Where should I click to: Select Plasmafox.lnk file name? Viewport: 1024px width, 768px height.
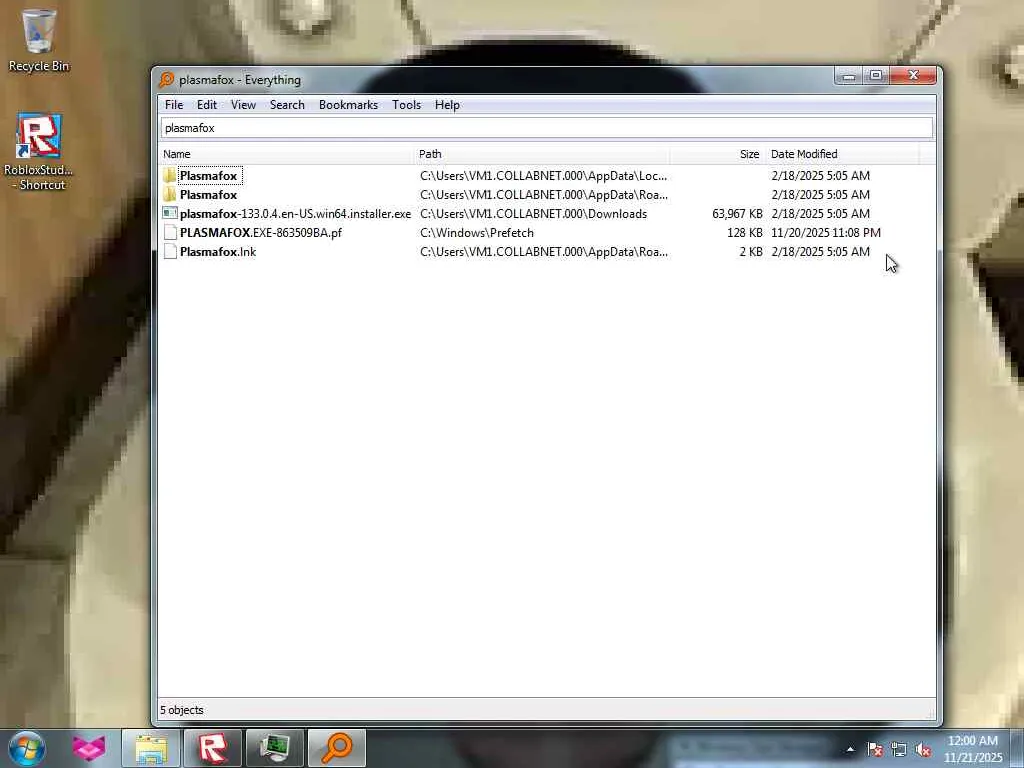coord(217,251)
